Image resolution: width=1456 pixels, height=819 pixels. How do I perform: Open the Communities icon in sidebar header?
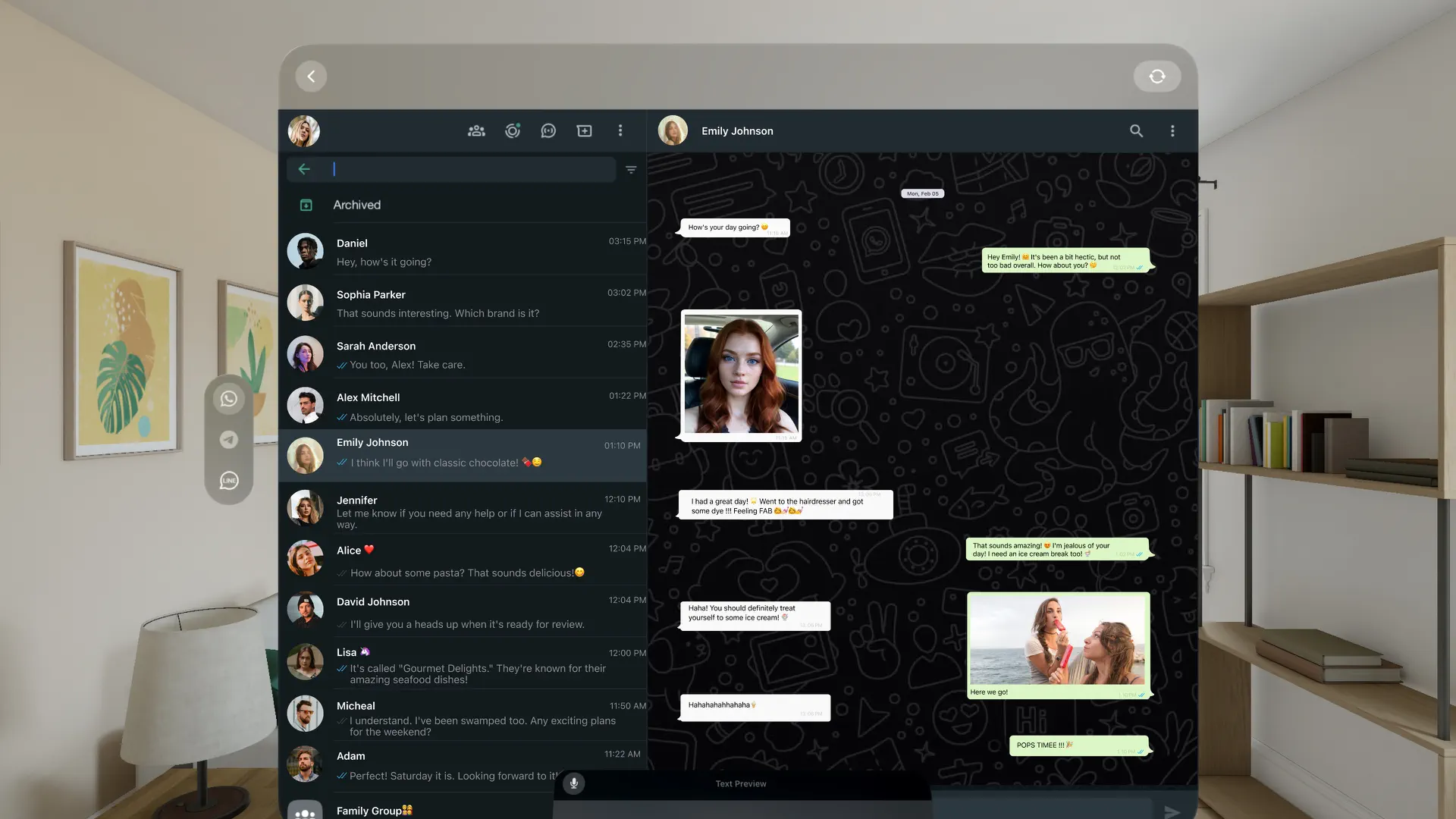click(476, 130)
